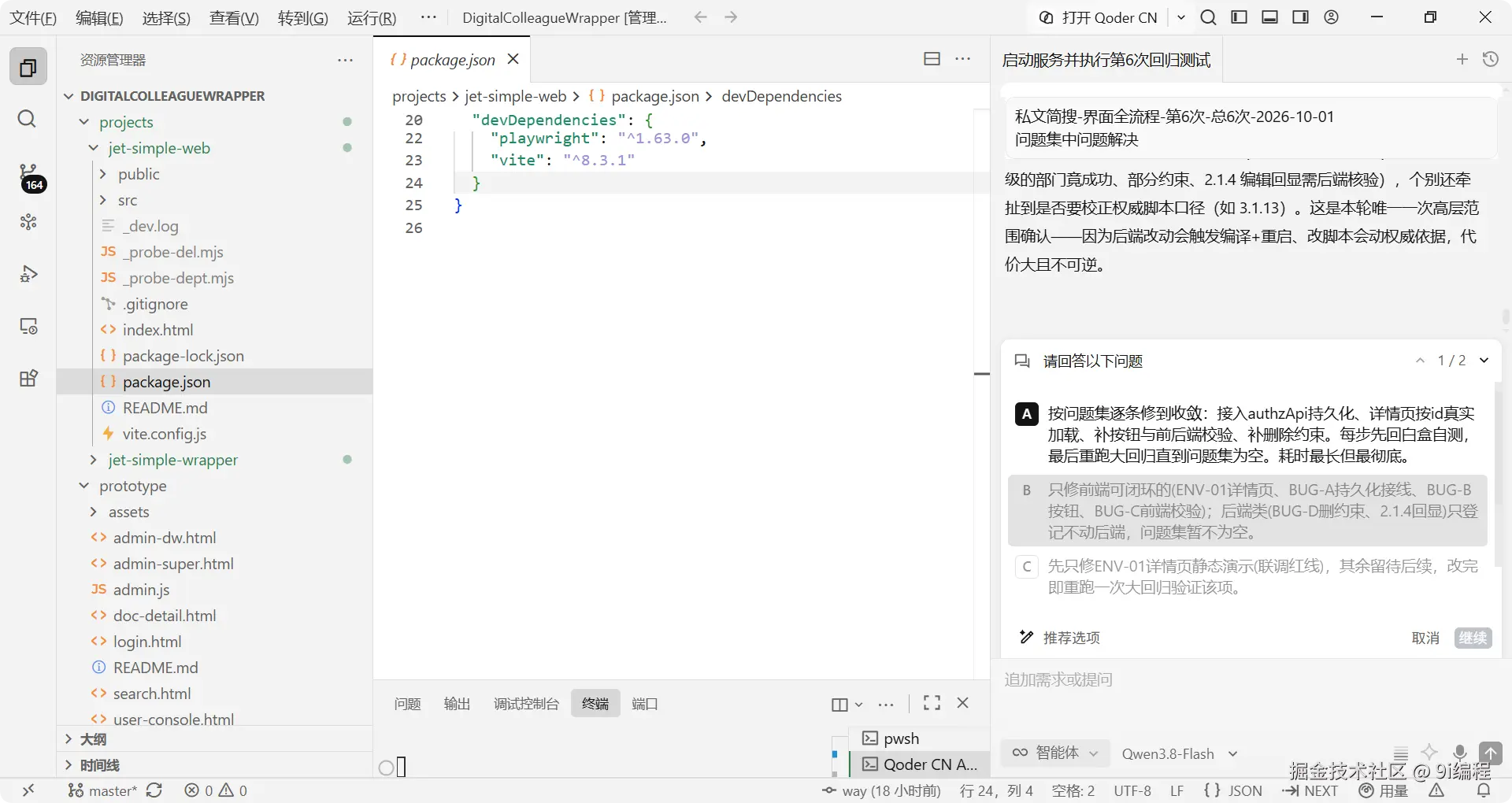Viewport: 1512px width, 803px height.
Task: Split the terminal
Action: (x=839, y=705)
